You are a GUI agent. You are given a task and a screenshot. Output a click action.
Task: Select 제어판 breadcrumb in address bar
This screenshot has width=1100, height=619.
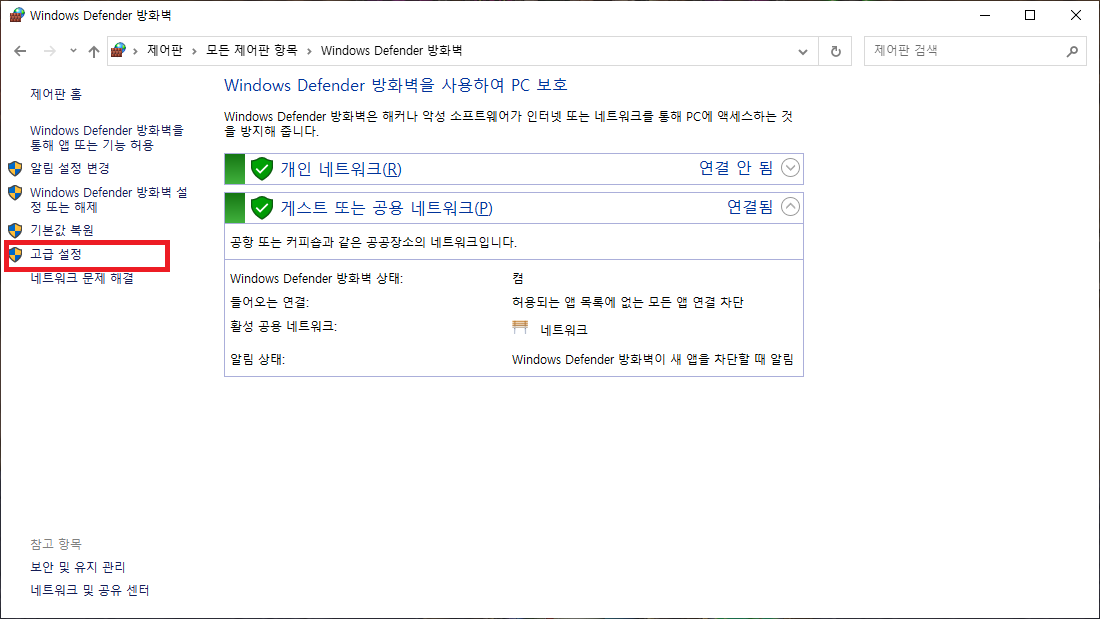[165, 51]
